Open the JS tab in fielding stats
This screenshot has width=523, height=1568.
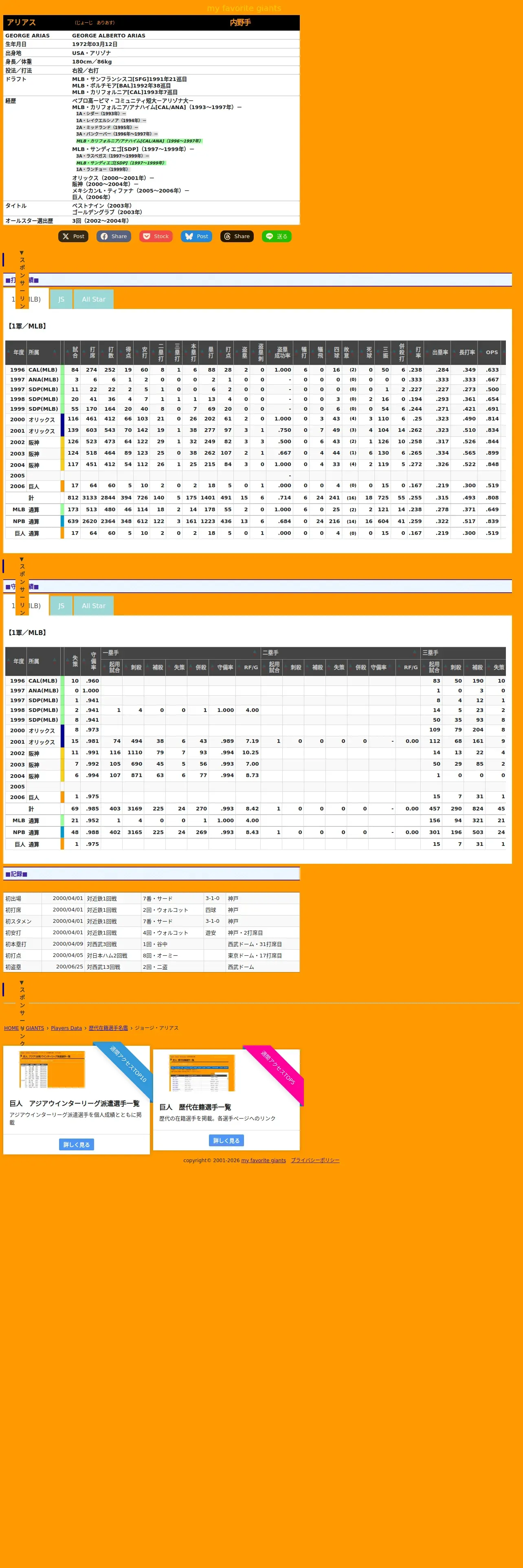(61, 606)
